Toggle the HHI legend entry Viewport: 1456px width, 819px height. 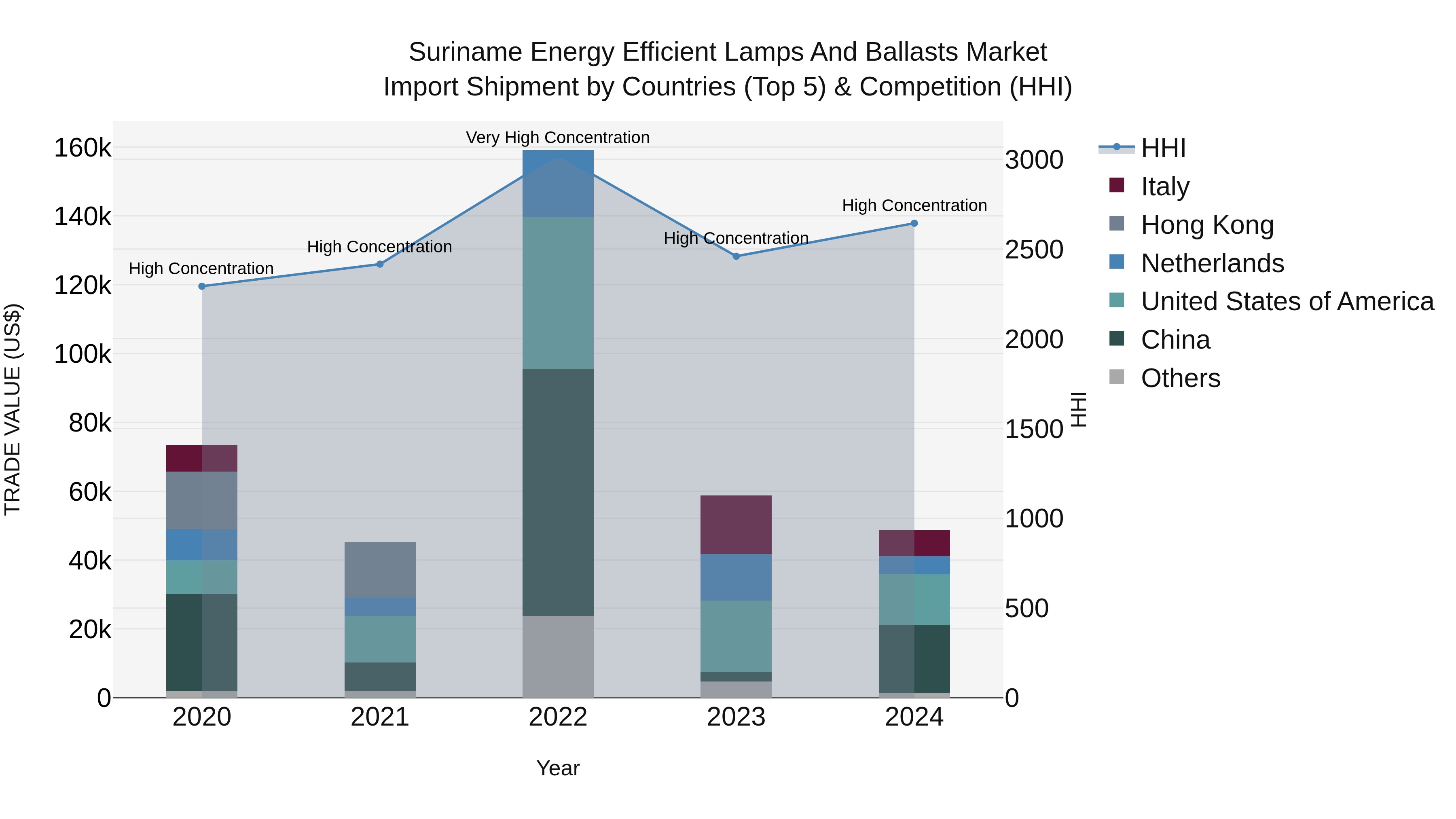click(x=1142, y=148)
